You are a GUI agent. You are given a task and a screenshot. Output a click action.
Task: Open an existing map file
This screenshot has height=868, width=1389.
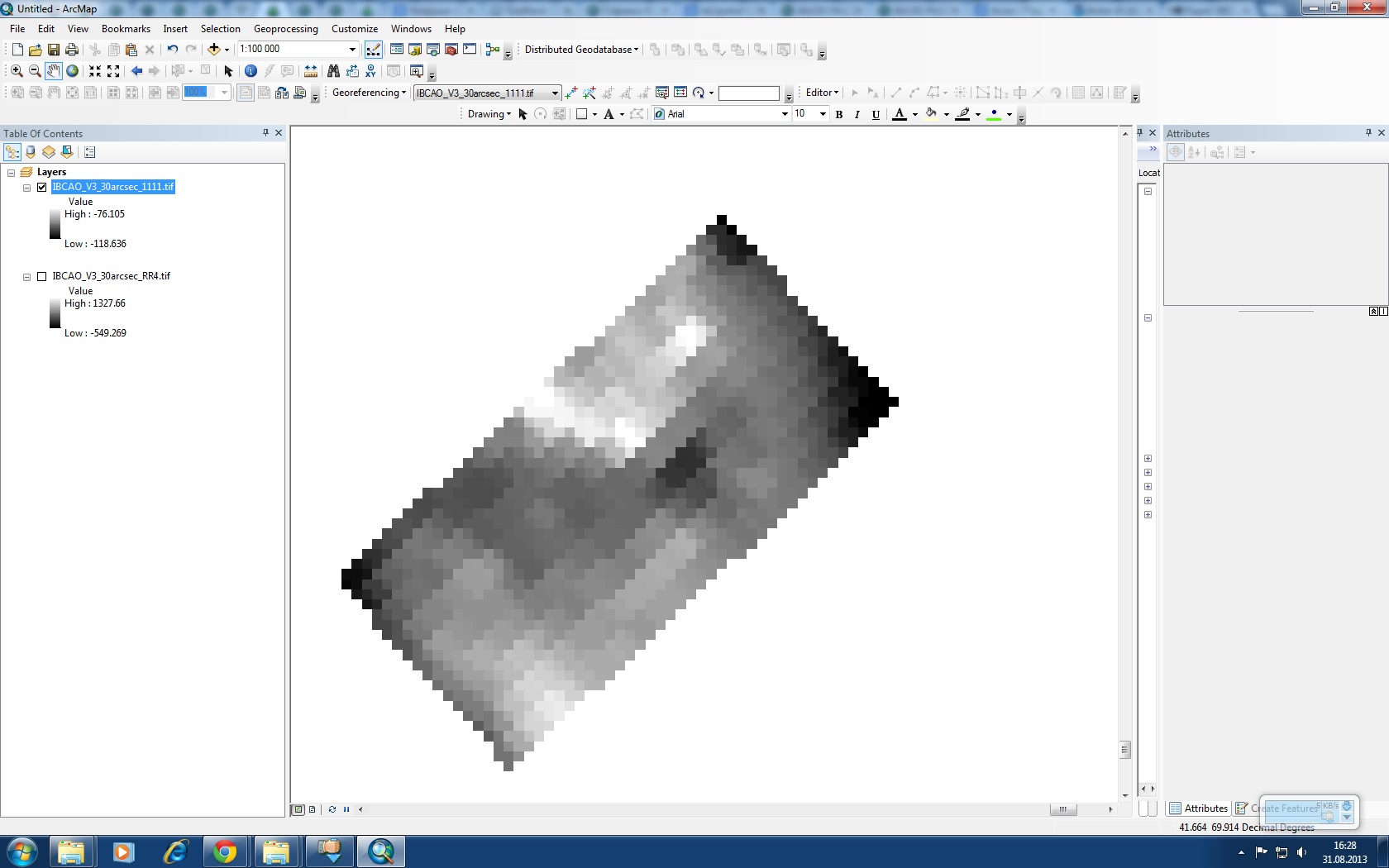point(35,50)
